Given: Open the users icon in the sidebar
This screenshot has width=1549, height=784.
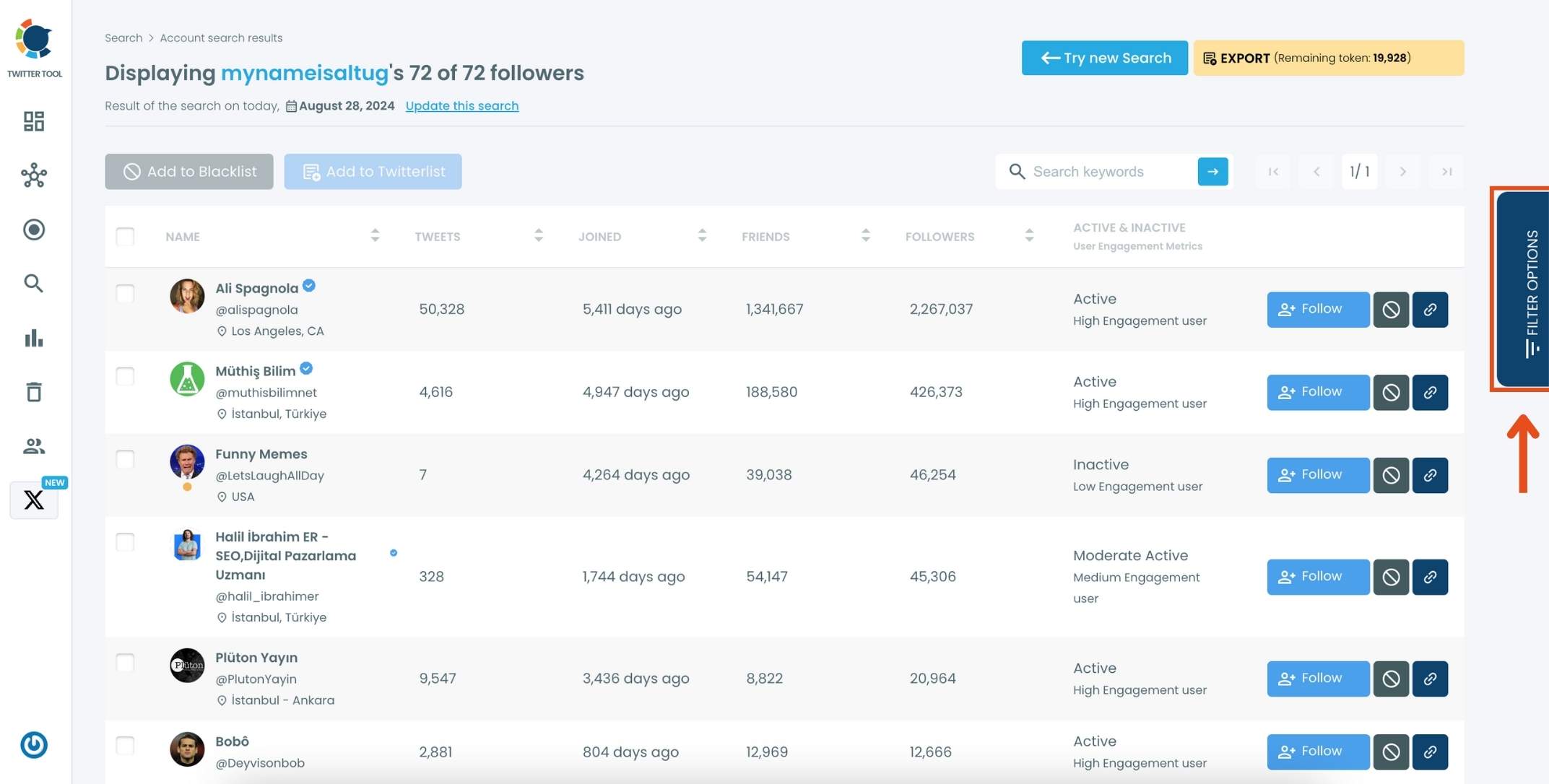Looking at the screenshot, I should [x=33, y=445].
